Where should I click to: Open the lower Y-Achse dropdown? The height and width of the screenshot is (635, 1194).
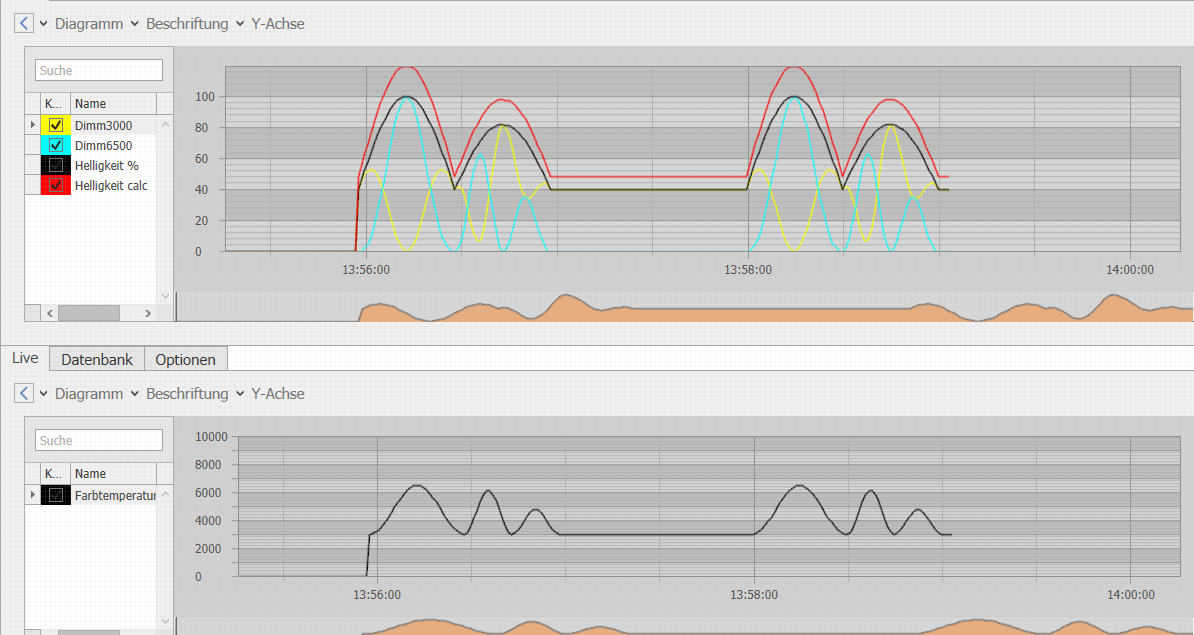tap(270, 394)
